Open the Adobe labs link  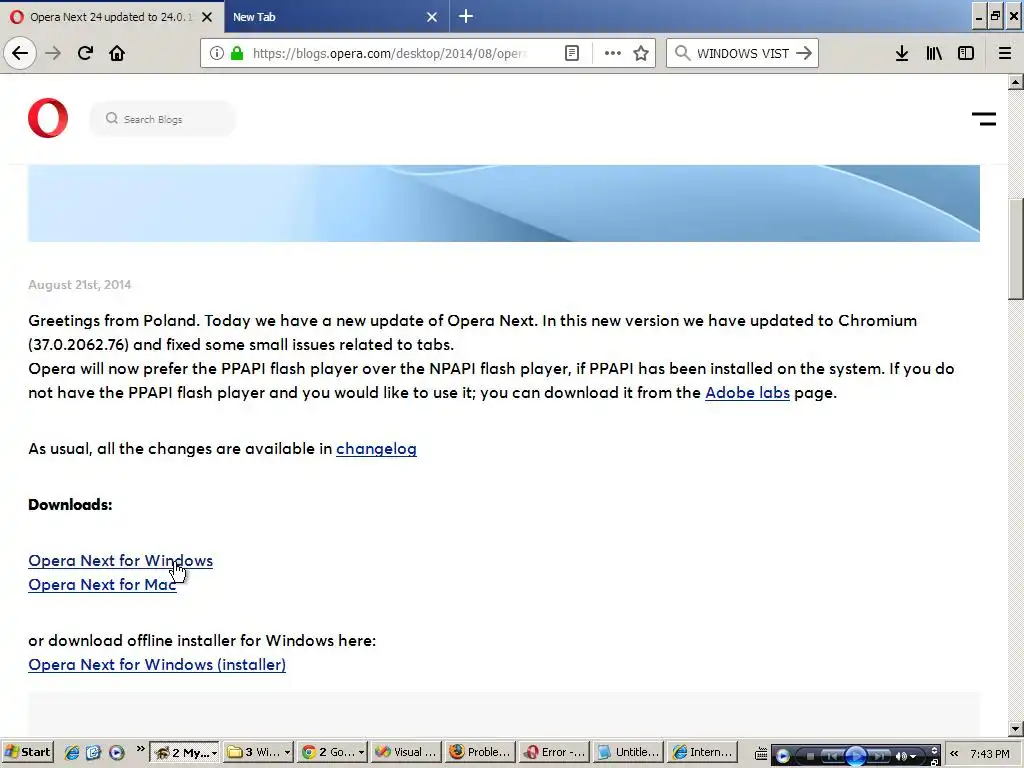point(747,392)
